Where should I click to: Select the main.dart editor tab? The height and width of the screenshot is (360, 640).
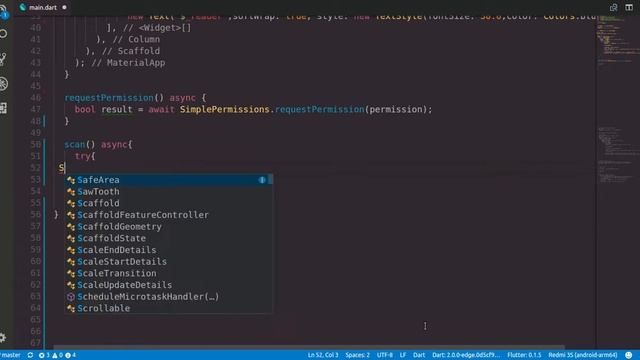(42, 7)
